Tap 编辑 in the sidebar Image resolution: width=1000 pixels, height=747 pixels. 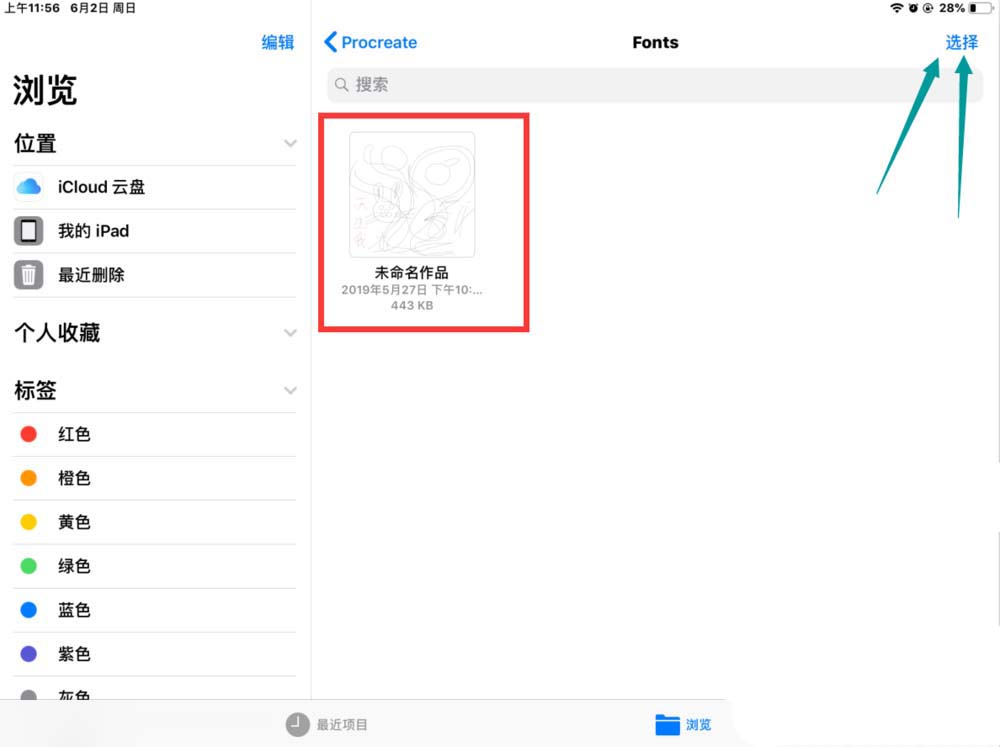point(277,42)
